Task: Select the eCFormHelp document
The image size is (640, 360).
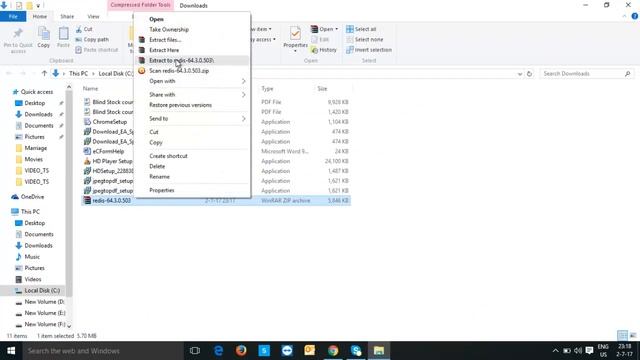Action: 108,151
